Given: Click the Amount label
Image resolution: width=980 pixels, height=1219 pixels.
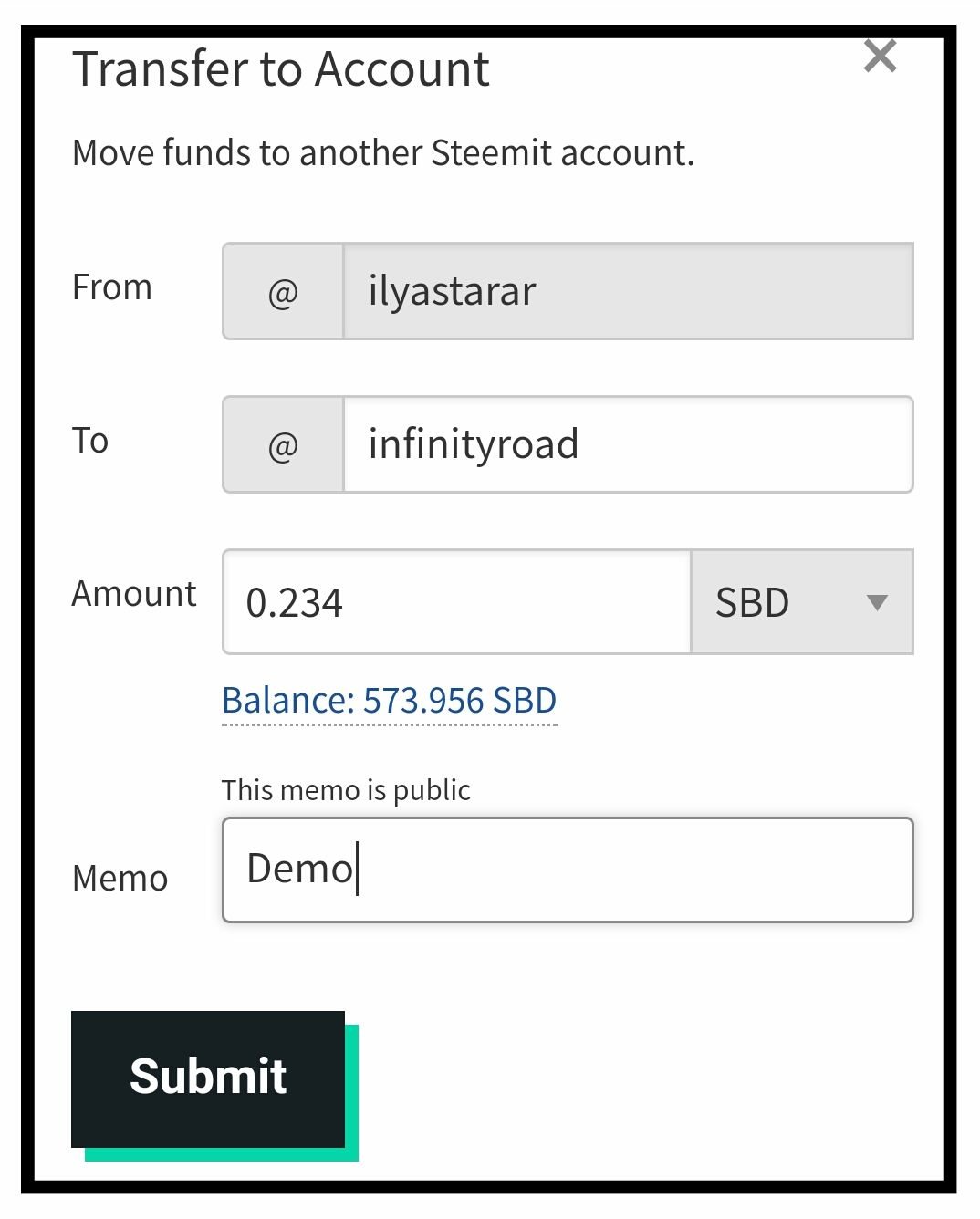Looking at the screenshot, I should tap(134, 594).
